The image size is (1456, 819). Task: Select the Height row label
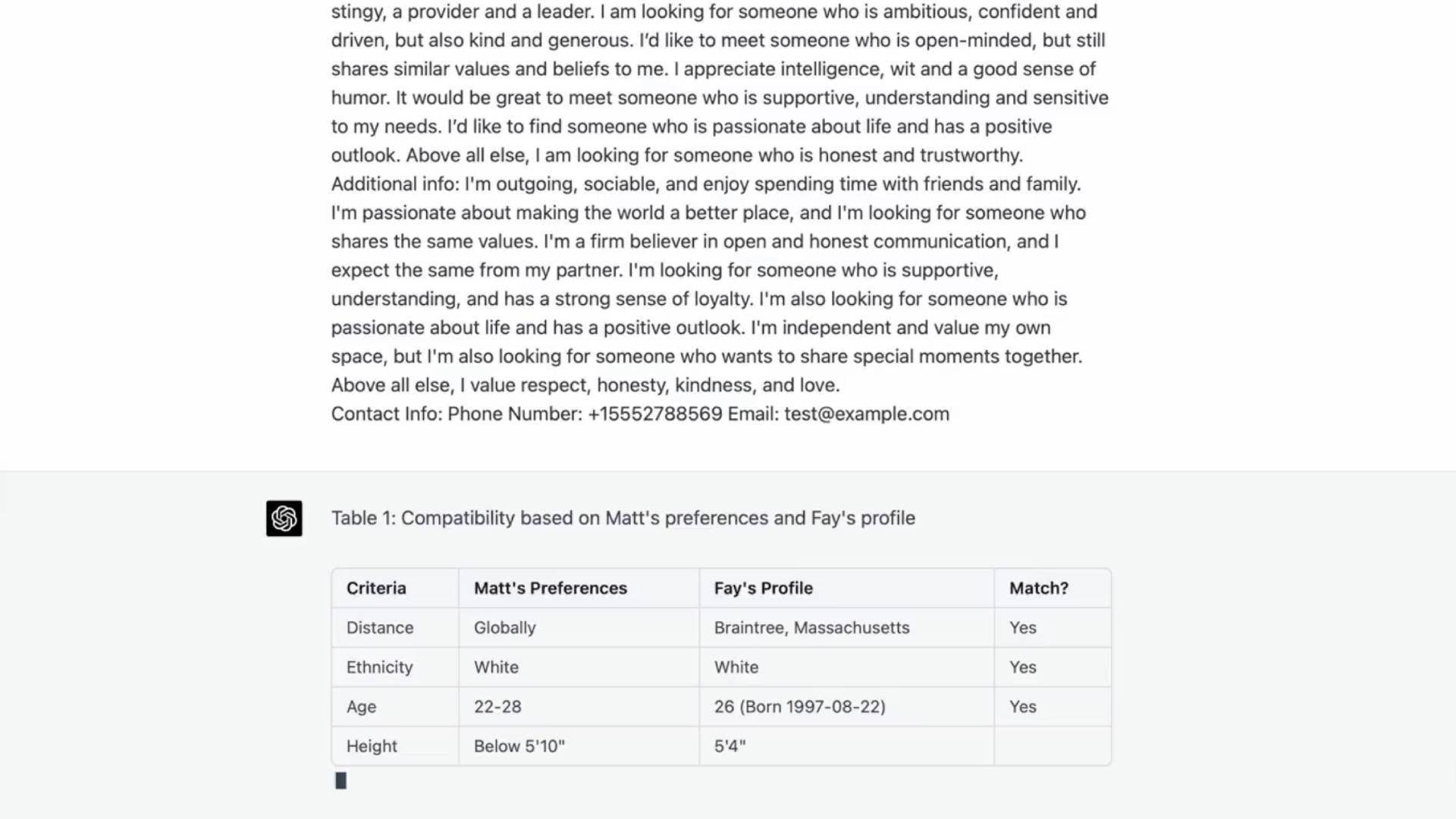pos(372,746)
